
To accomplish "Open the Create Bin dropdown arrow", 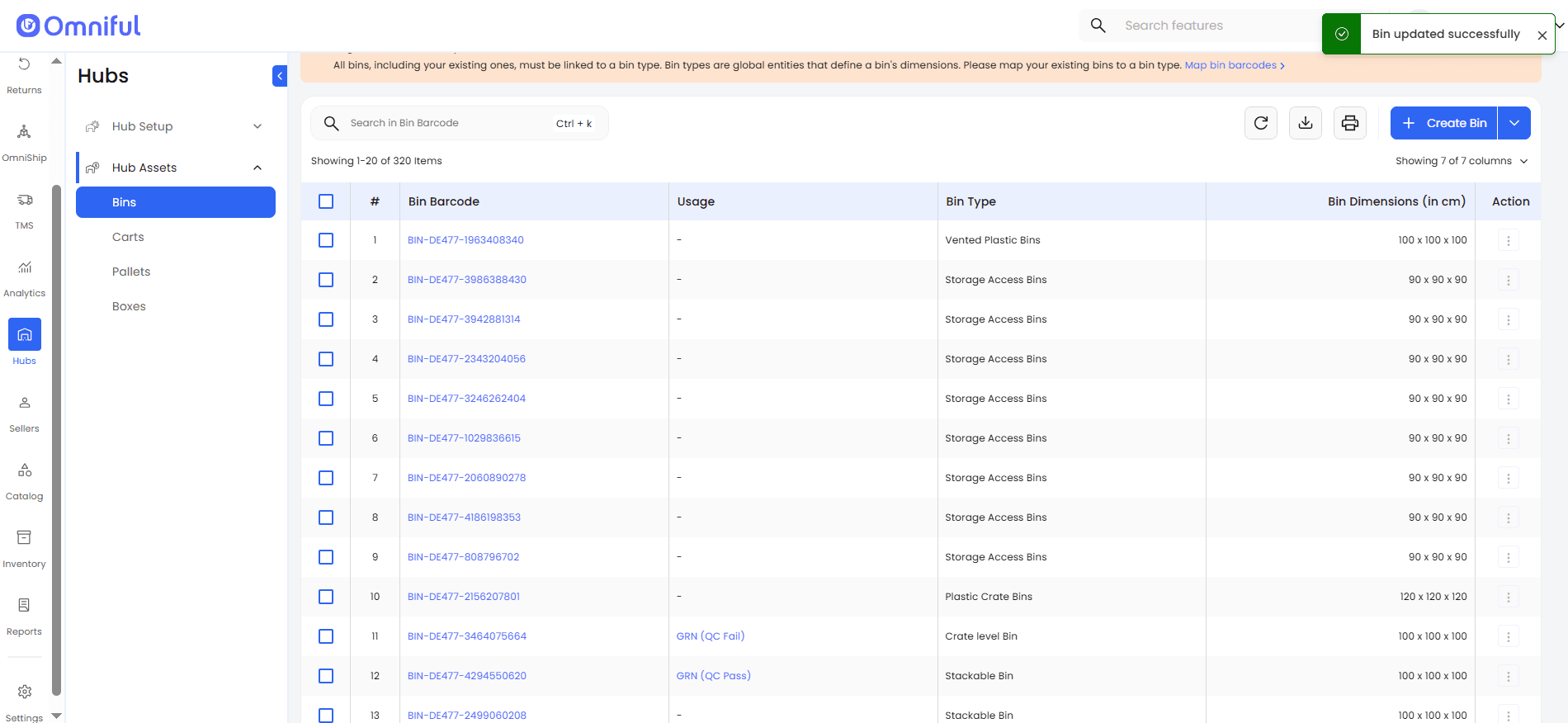I will pos(1514,123).
